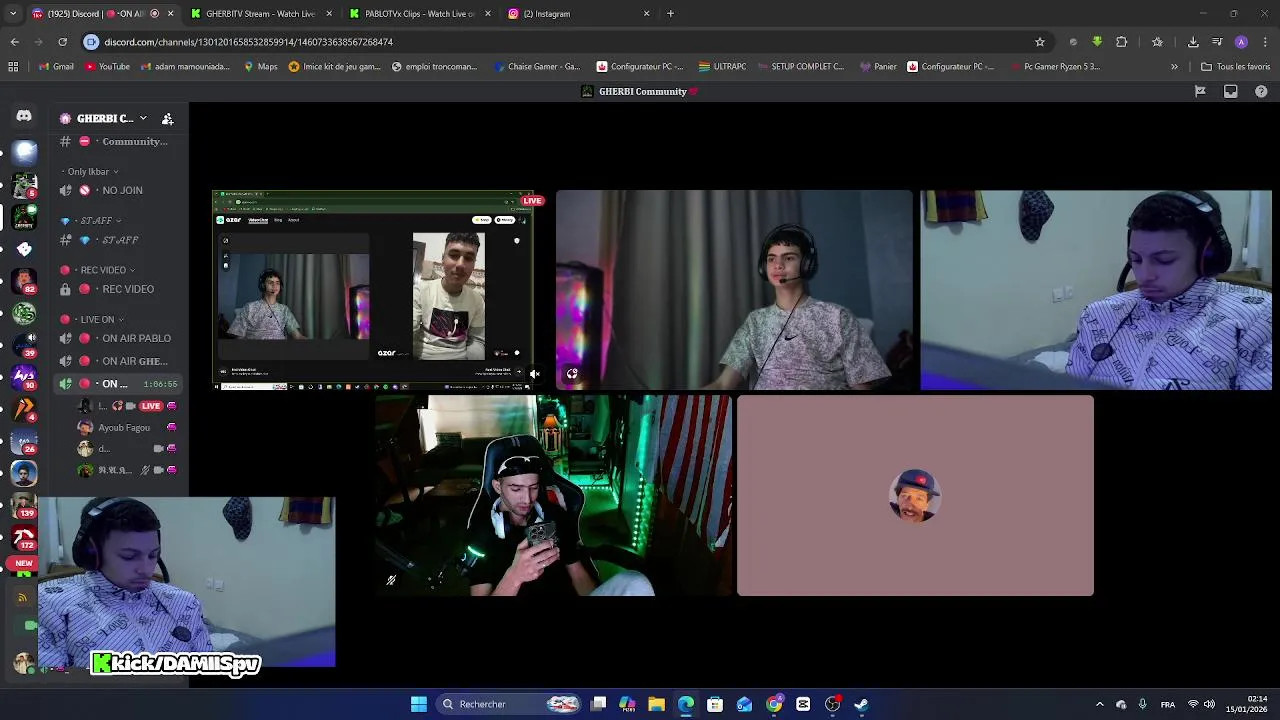This screenshot has width=1280, height=720.
Task: Open Microsoft Edge from taskbar
Action: point(686,704)
